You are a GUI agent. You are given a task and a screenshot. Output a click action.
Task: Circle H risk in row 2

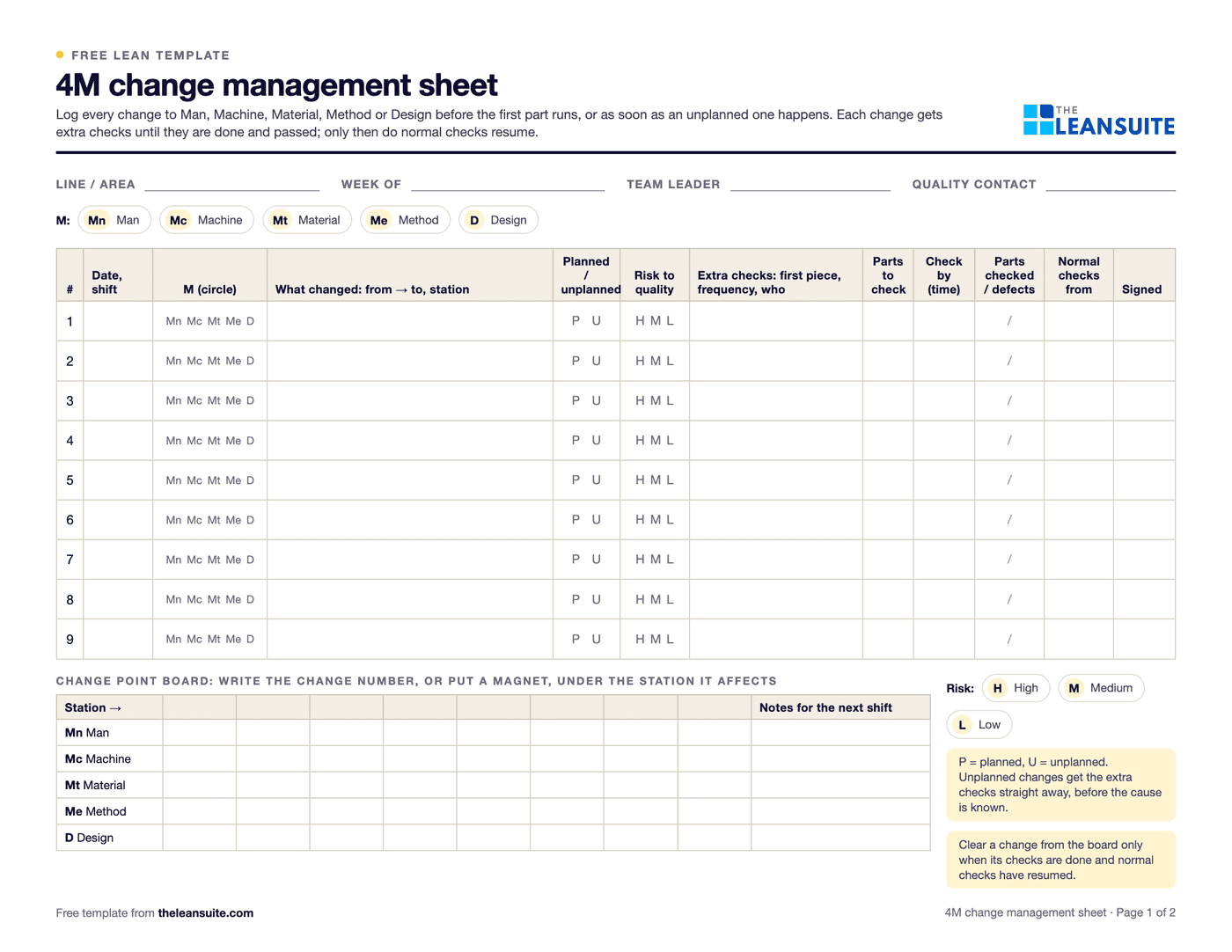pyautogui.click(x=641, y=361)
